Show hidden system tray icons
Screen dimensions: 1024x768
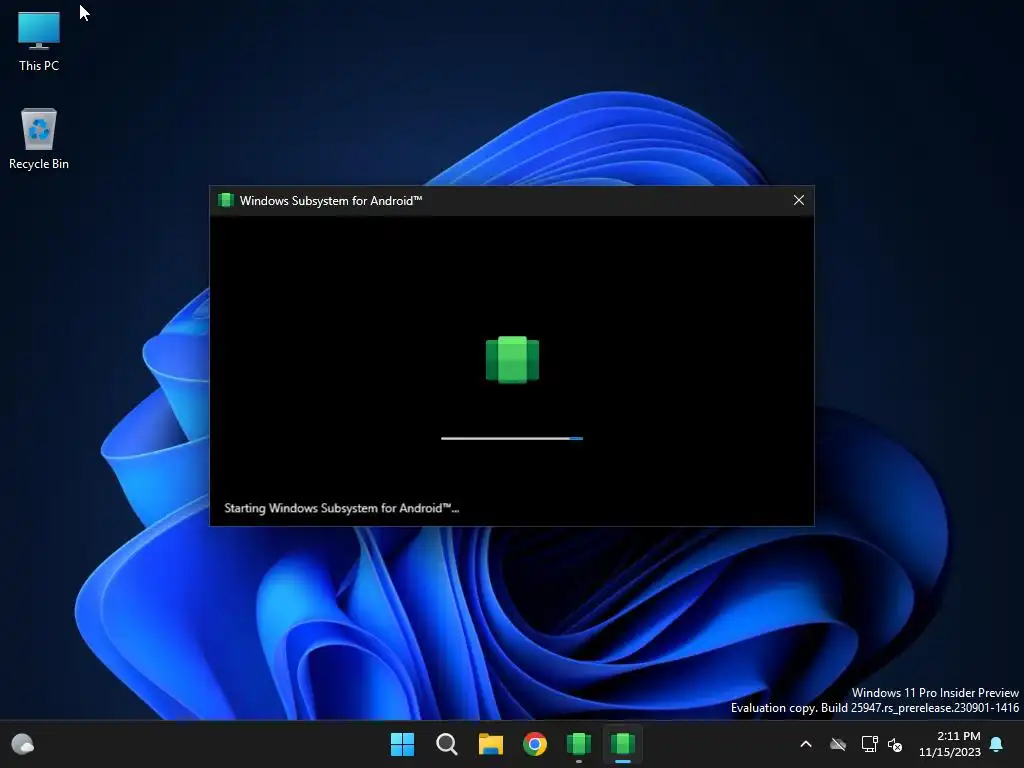pos(806,744)
